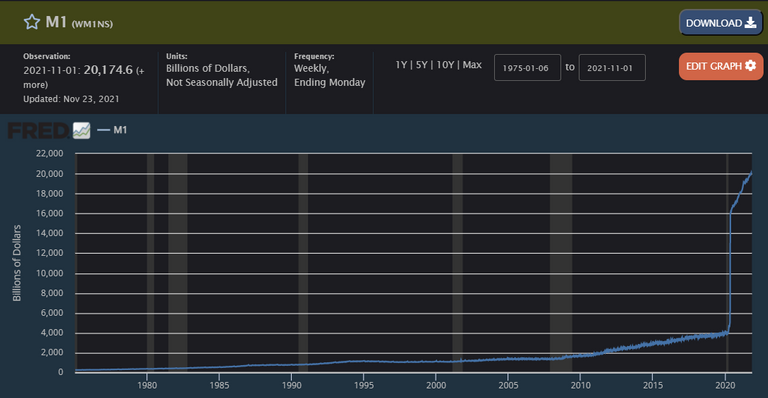Click the FRED chart logo icon
This screenshot has height=398, width=768.
click(x=81, y=130)
